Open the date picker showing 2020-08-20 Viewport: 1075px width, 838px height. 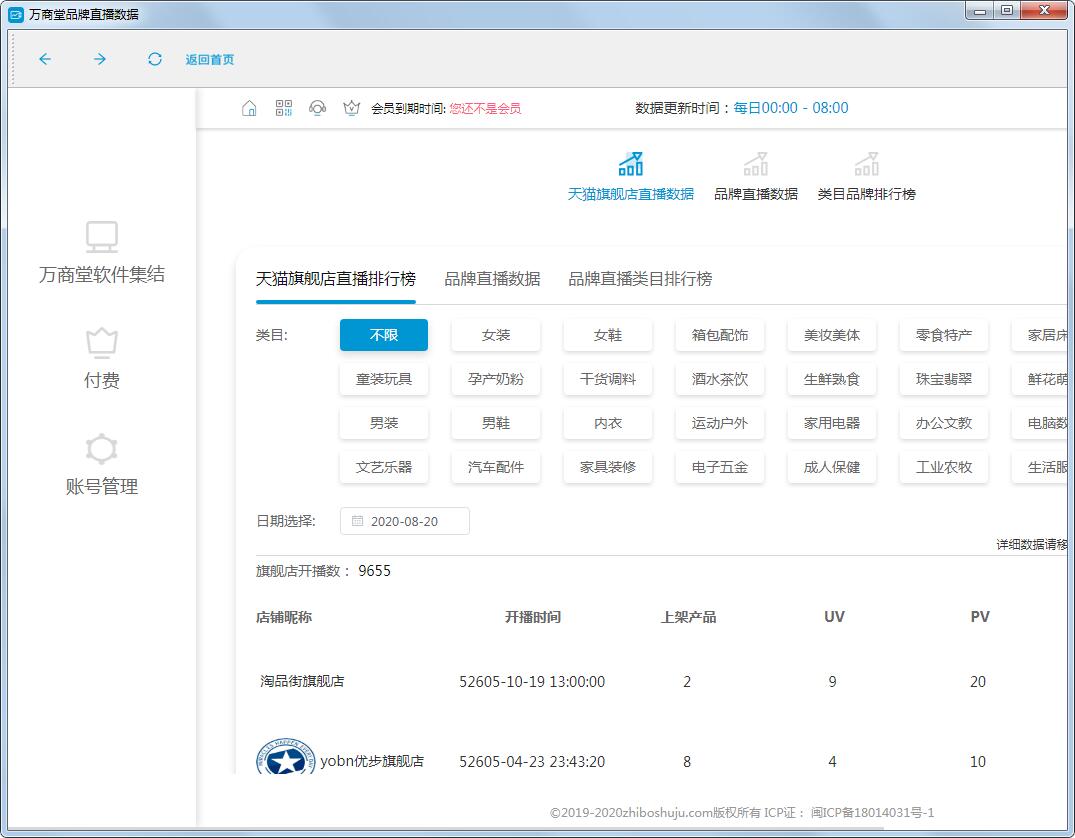click(405, 521)
